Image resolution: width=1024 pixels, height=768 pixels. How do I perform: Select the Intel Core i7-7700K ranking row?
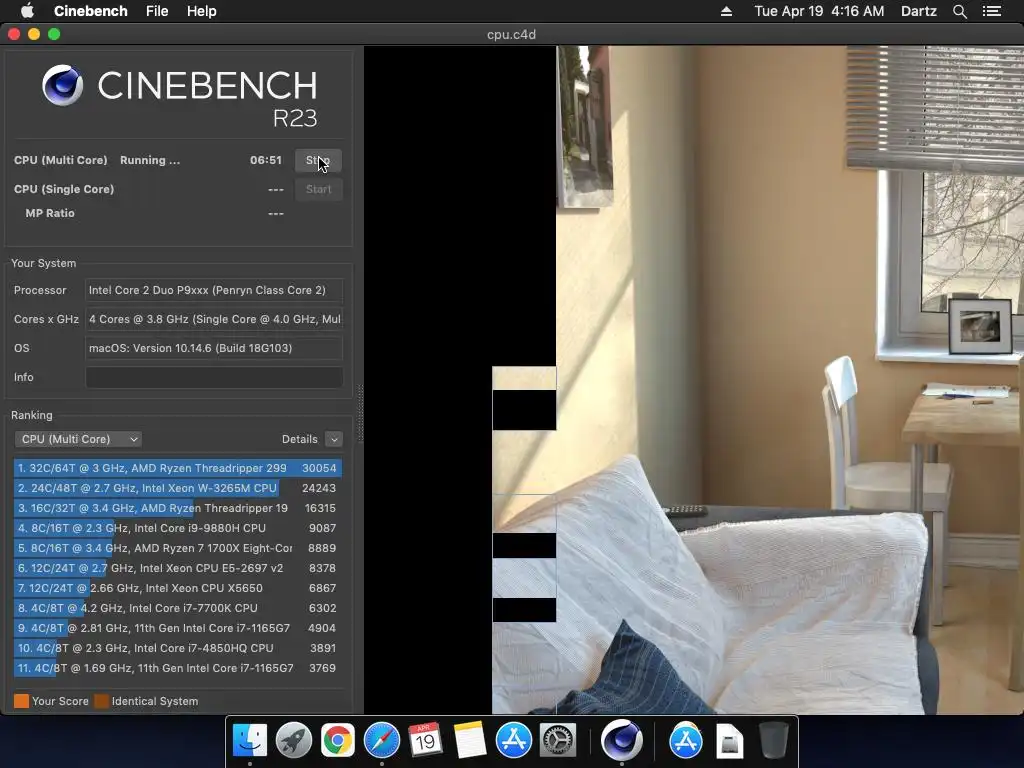pos(178,608)
